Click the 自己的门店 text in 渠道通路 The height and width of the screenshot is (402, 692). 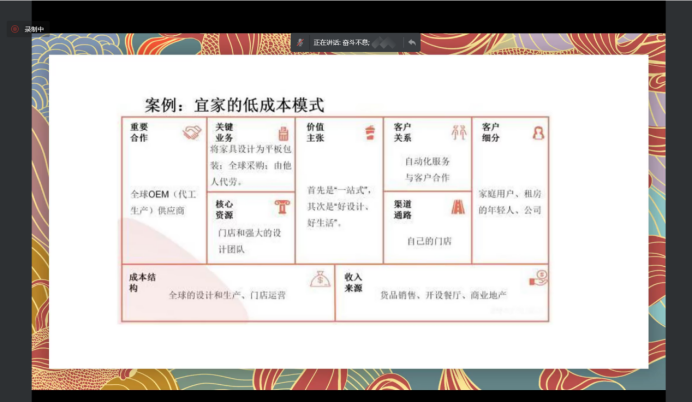428,241
